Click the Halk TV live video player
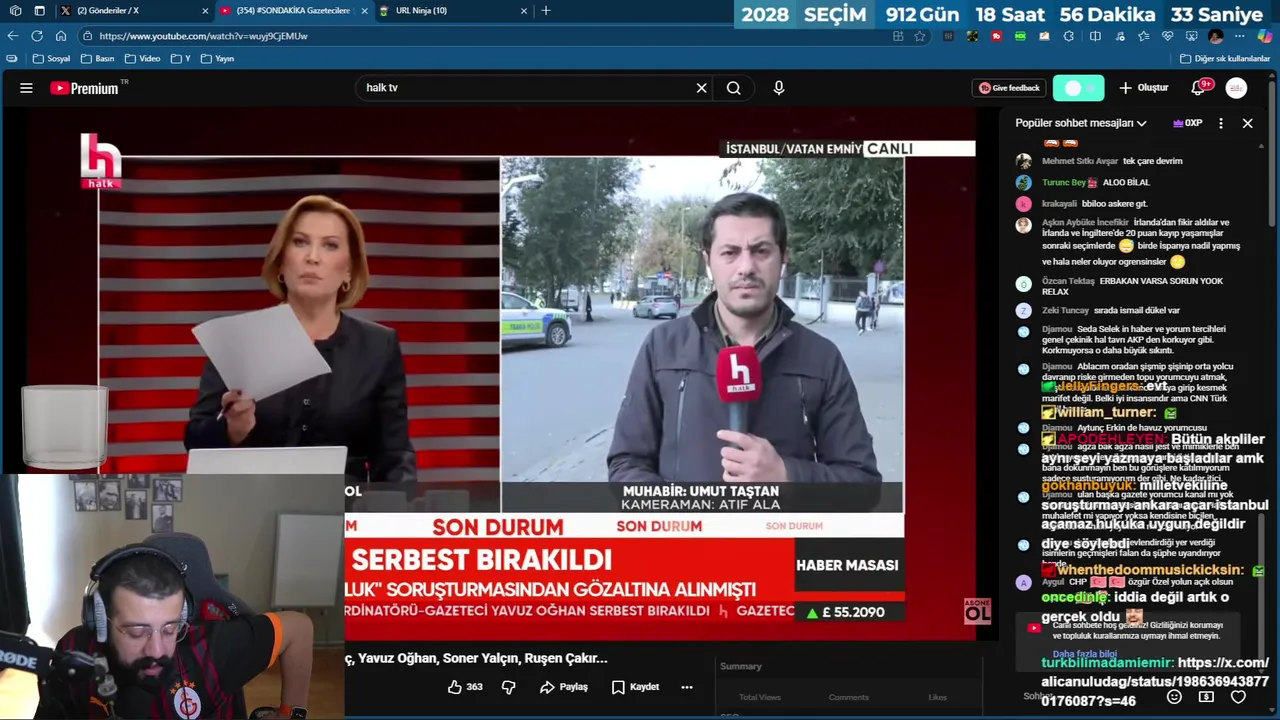 (x=500, y=375)
